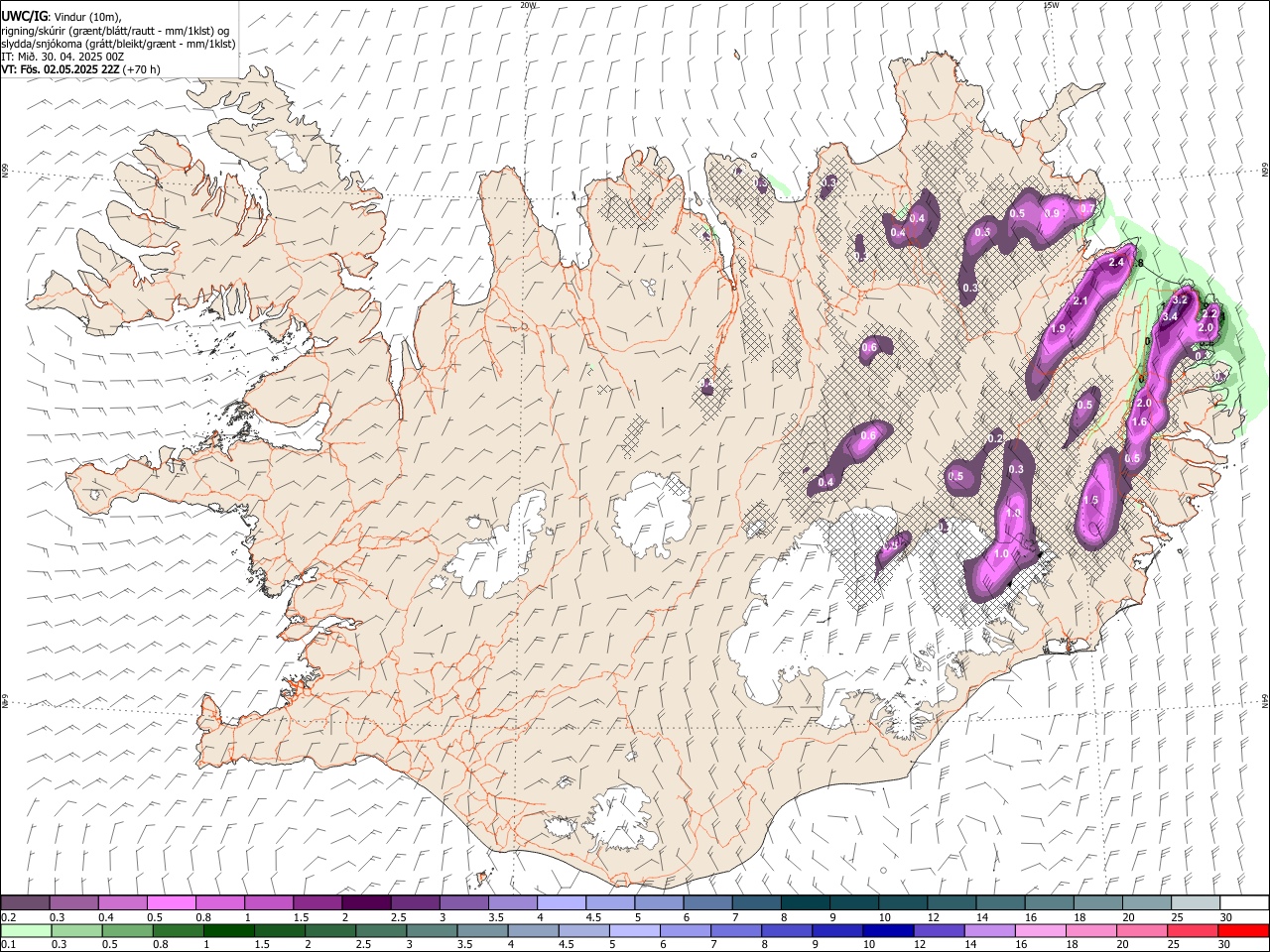Pick the deep blue lower swatch between 10 and 12
This screenshot has height=952, width=1270.
(x=886, y=930)
